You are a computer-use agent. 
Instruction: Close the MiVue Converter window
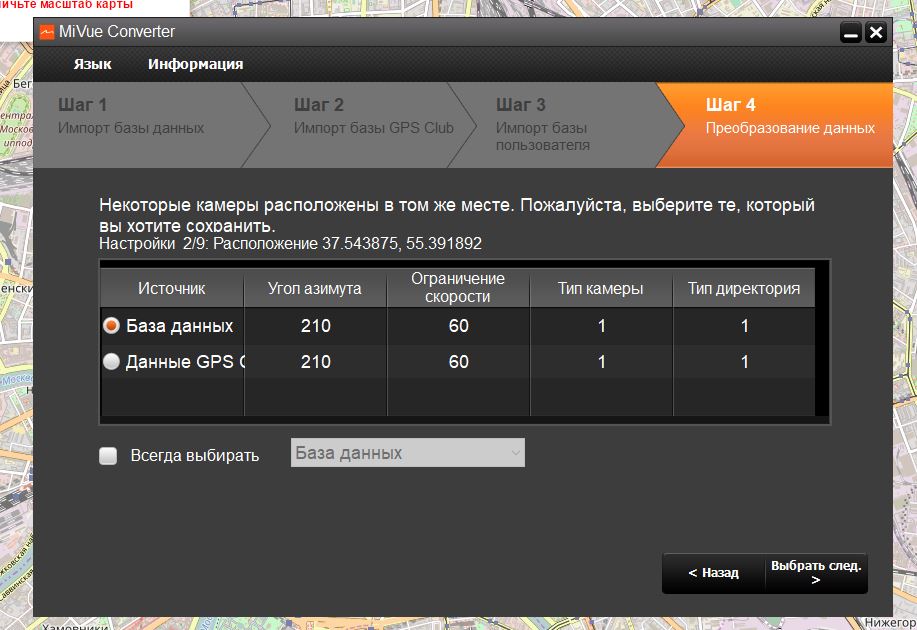coord(876,33)
